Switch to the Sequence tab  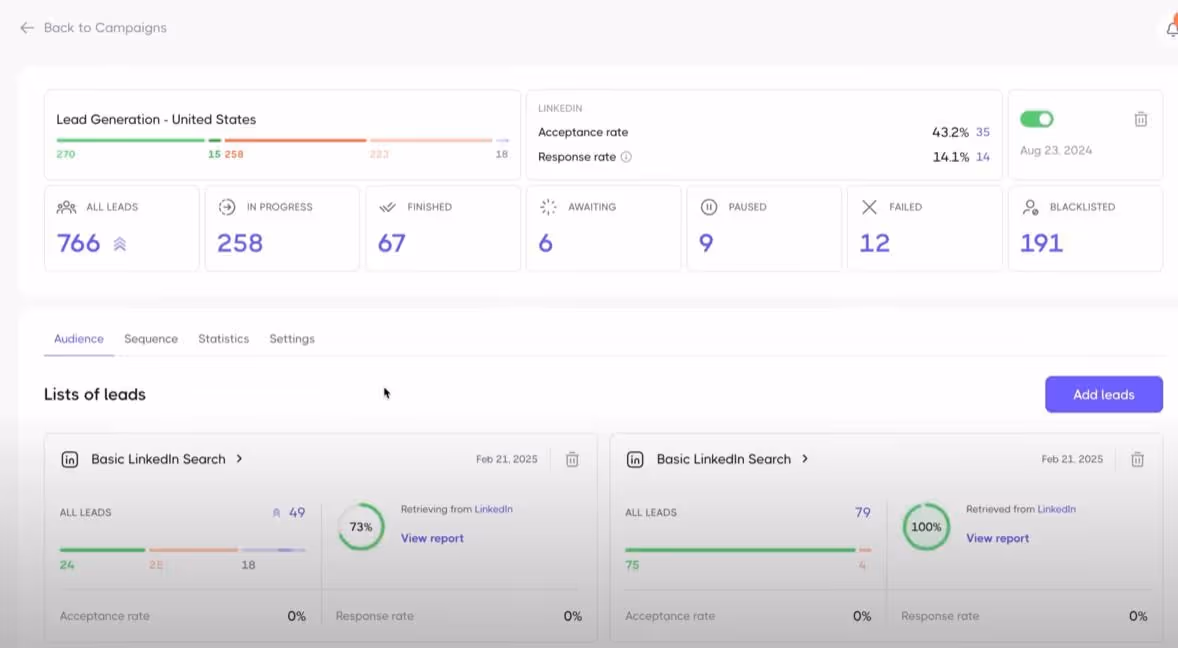click(x=151, y=338)
